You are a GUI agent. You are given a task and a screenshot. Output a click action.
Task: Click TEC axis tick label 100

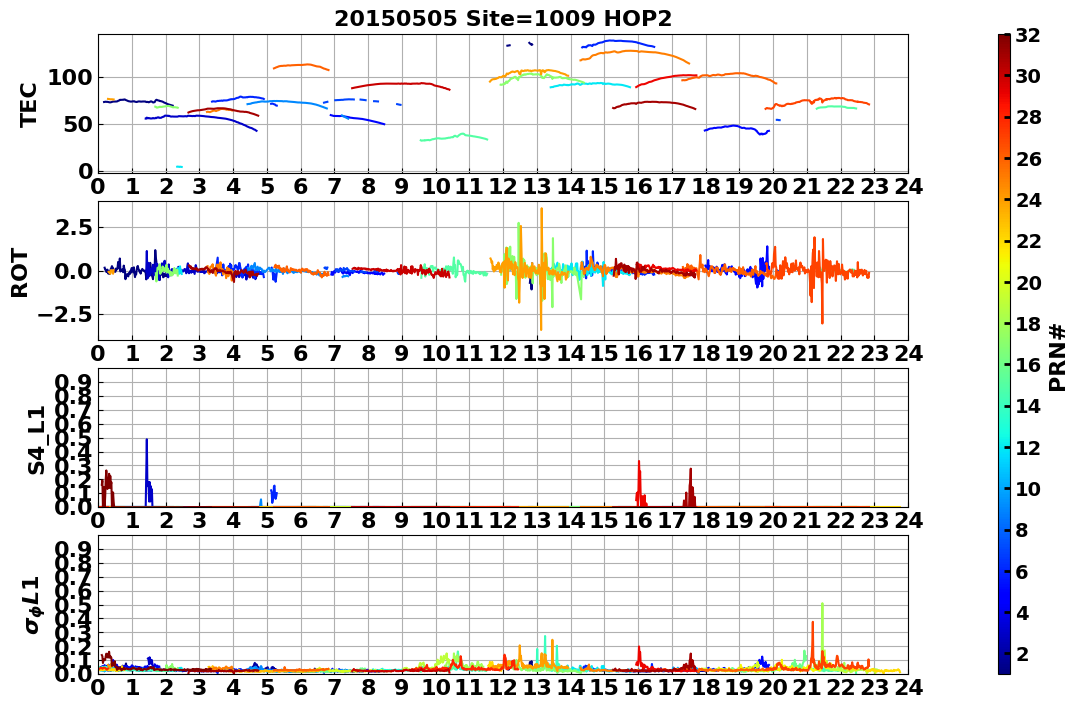click(x=69, y=77)
